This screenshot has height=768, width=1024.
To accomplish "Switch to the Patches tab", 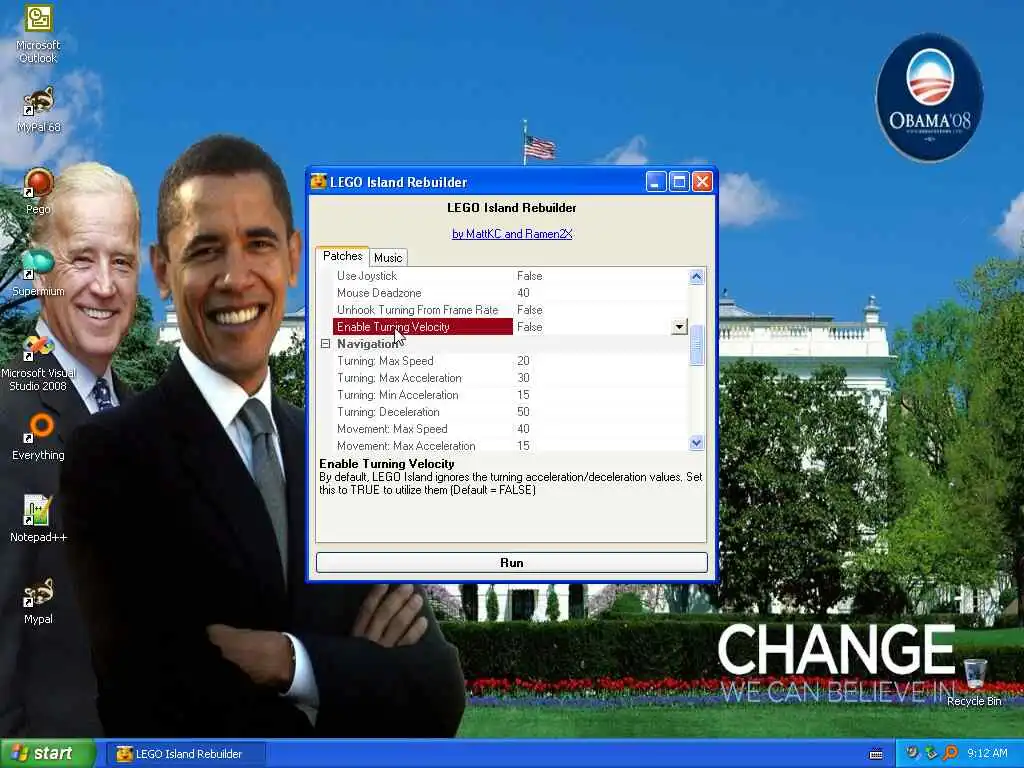I will 342,256.
